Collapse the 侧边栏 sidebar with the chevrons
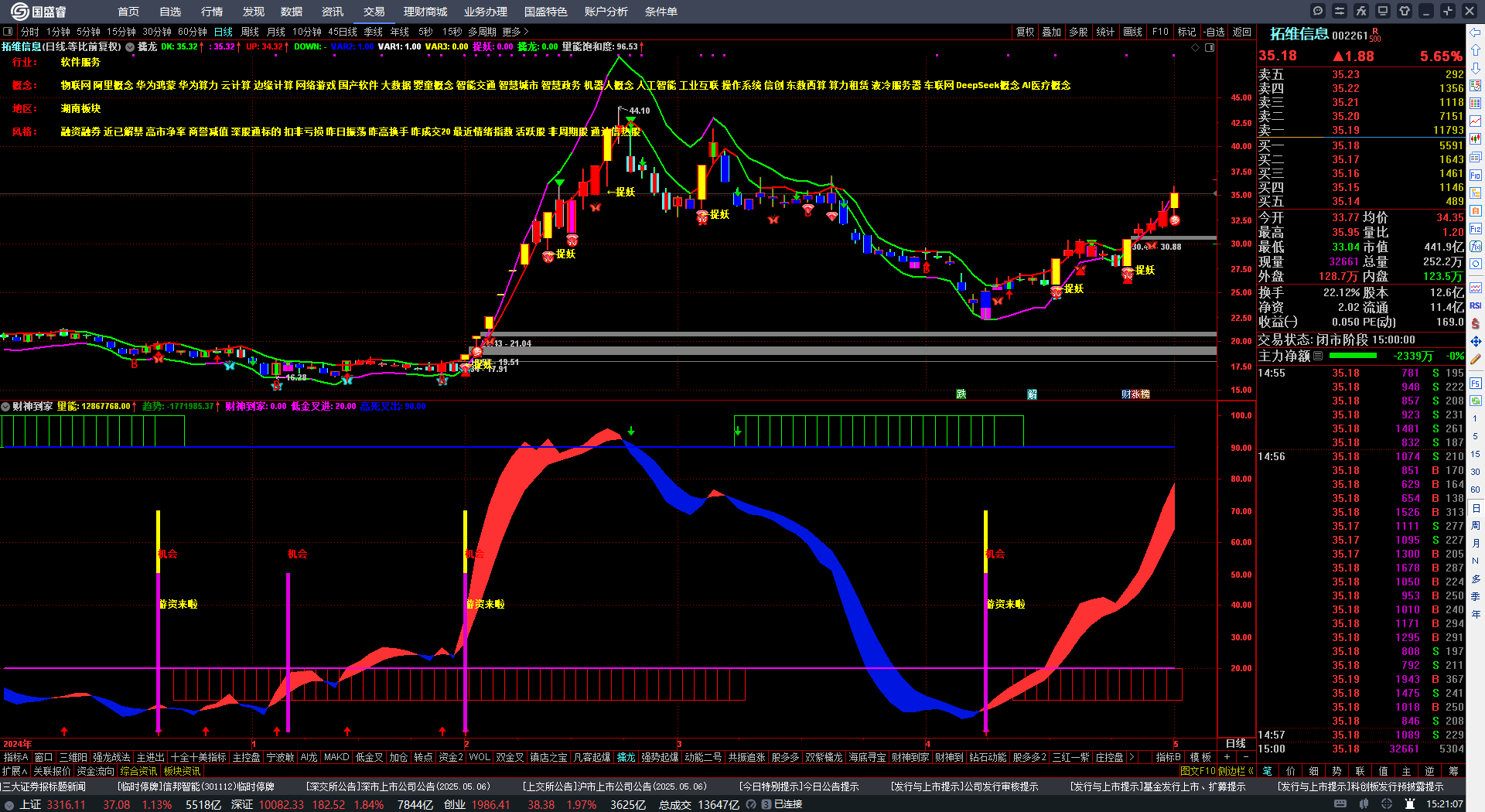Screen dimensions: 1485x812 tap(1235, 771)
